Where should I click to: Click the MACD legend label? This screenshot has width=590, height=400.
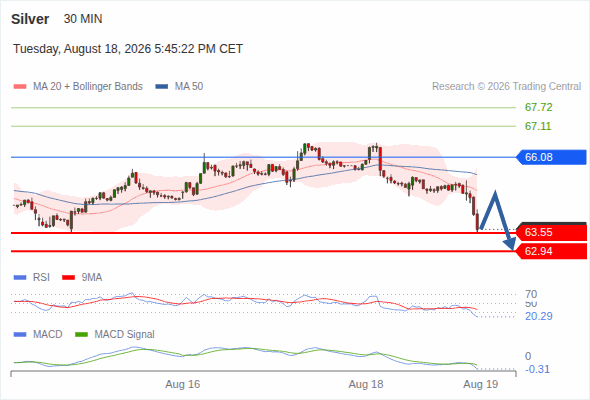click(48, 334)
